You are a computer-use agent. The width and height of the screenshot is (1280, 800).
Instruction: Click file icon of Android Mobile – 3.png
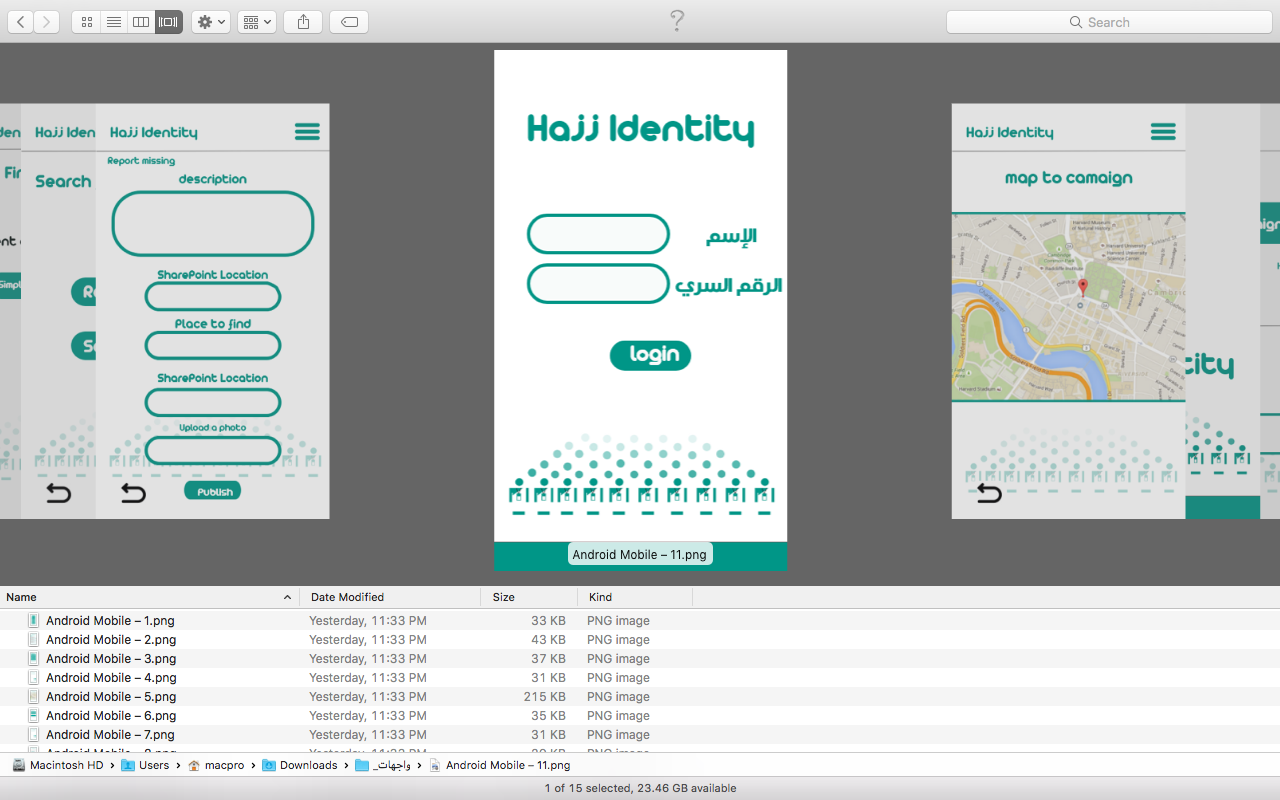tap(34, 659)
